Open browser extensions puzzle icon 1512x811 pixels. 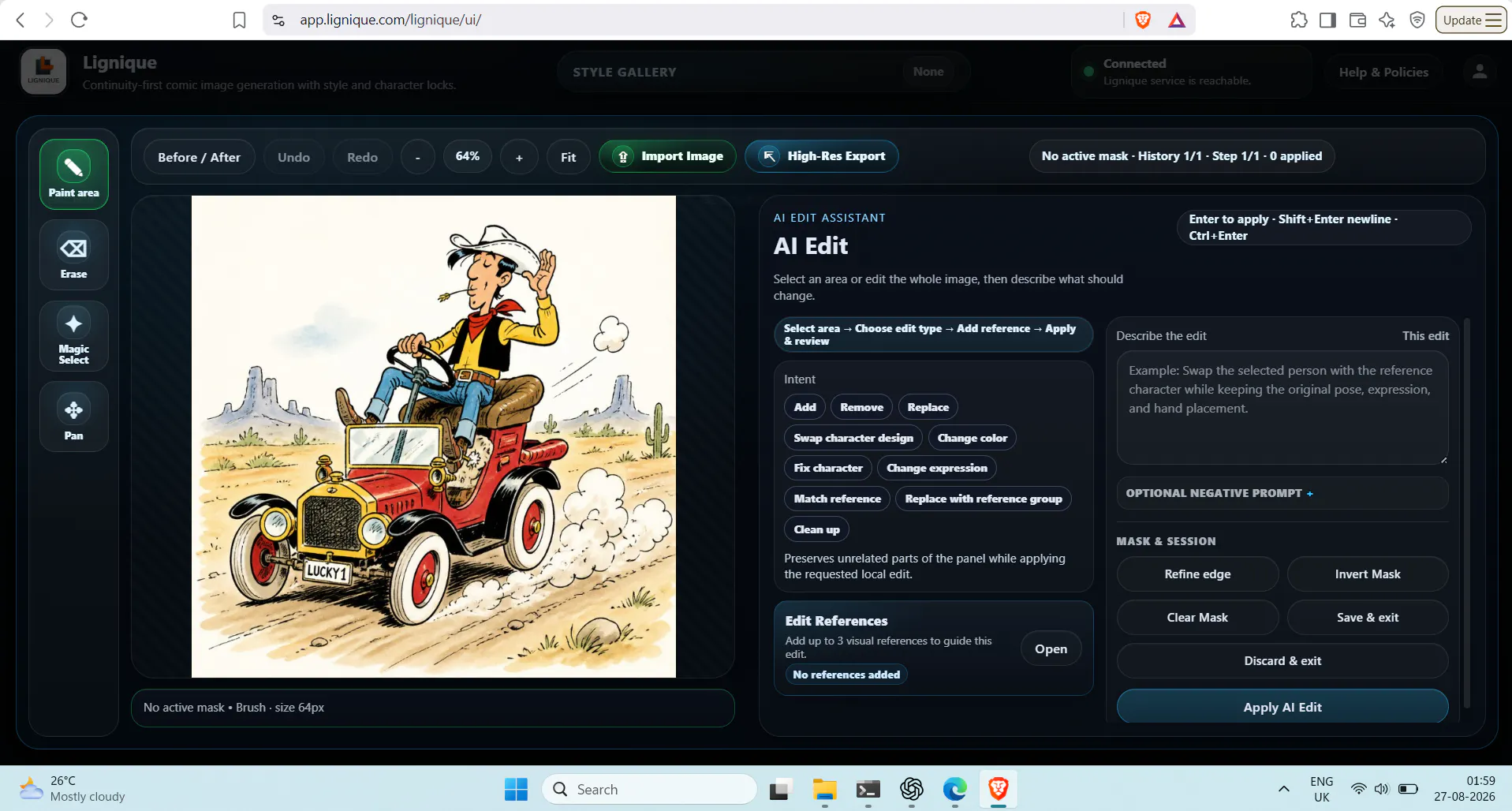click(1299, 20)
